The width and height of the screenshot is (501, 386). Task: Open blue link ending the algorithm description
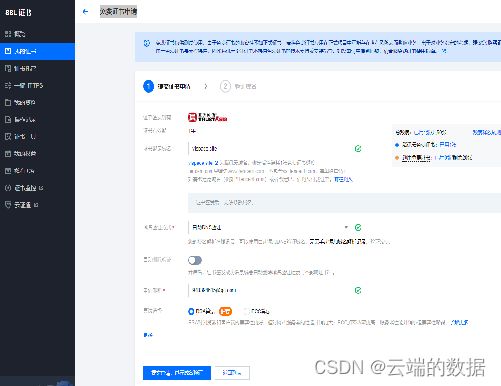click(x=459, y=322)
